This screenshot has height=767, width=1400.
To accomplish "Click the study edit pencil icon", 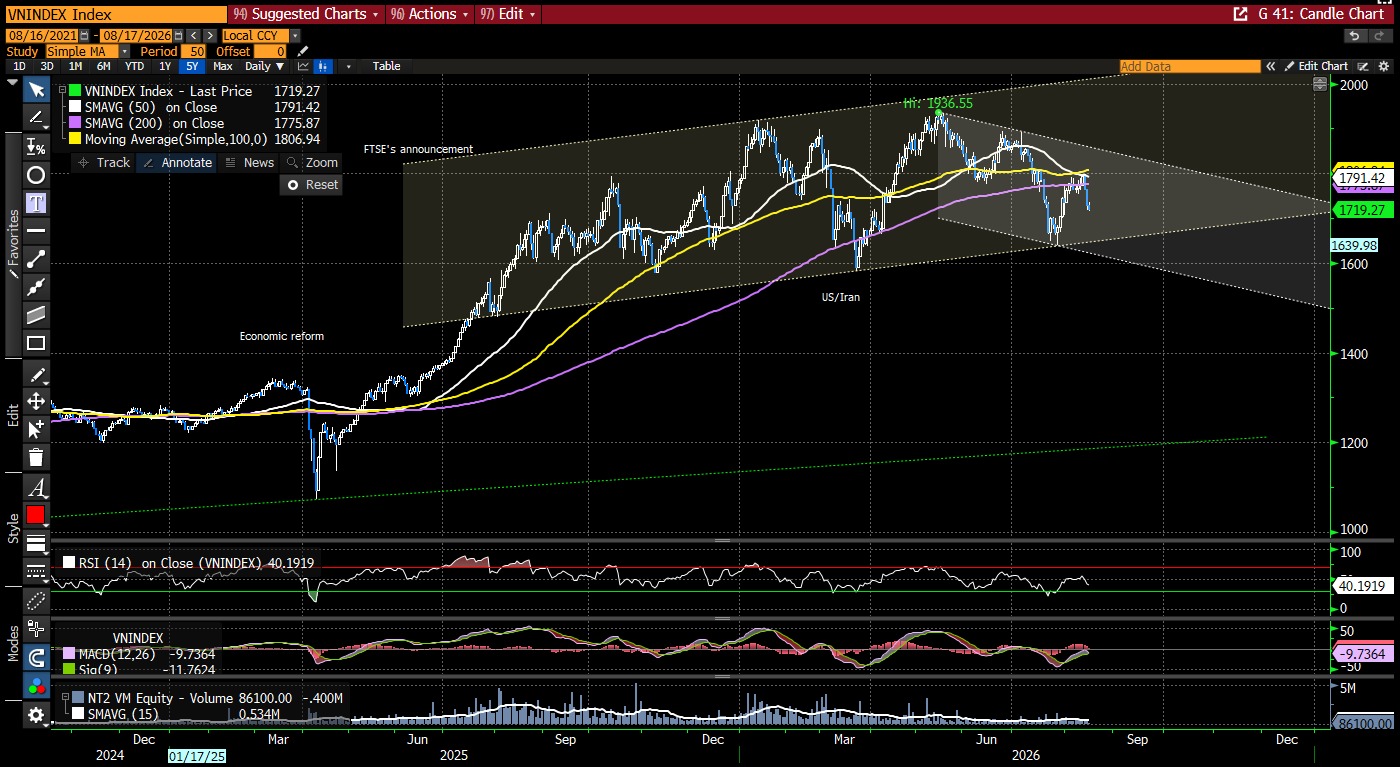I will (x=304, y=51).
